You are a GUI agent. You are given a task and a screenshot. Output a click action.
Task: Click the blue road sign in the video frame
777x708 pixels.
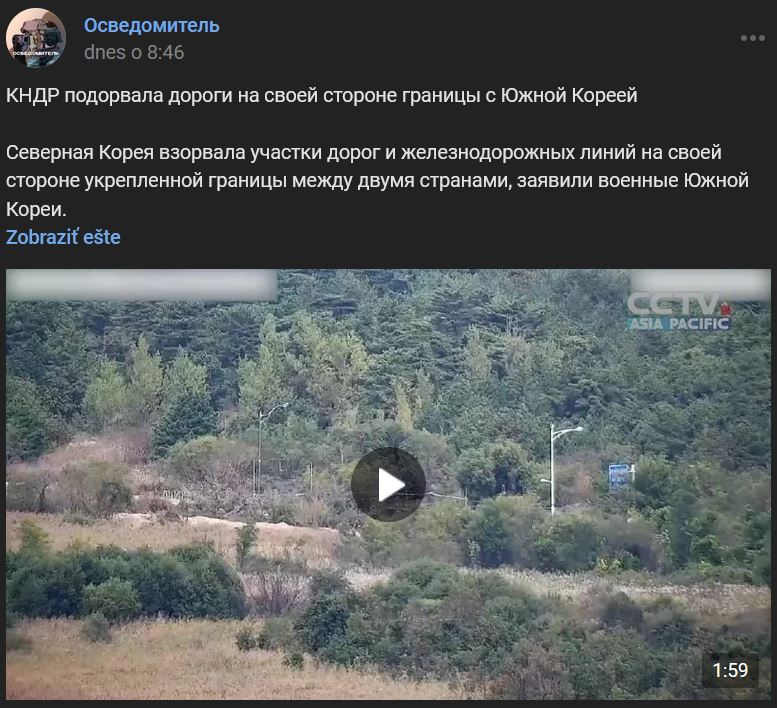coord(620,476)
